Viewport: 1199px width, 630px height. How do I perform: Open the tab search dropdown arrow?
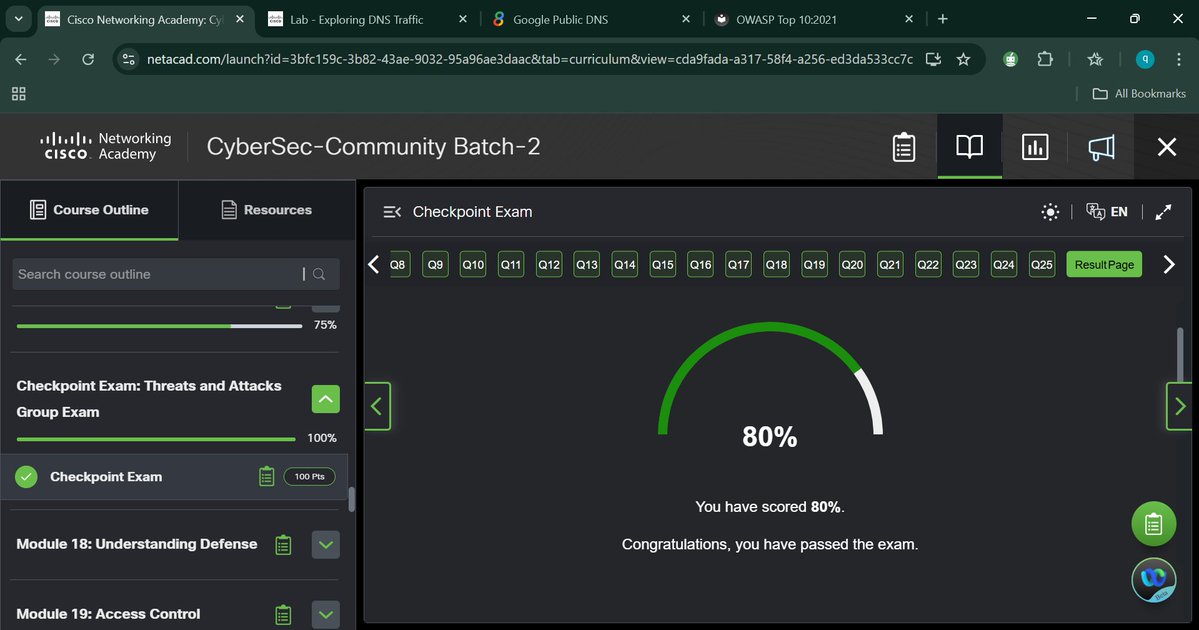point(18,19)
